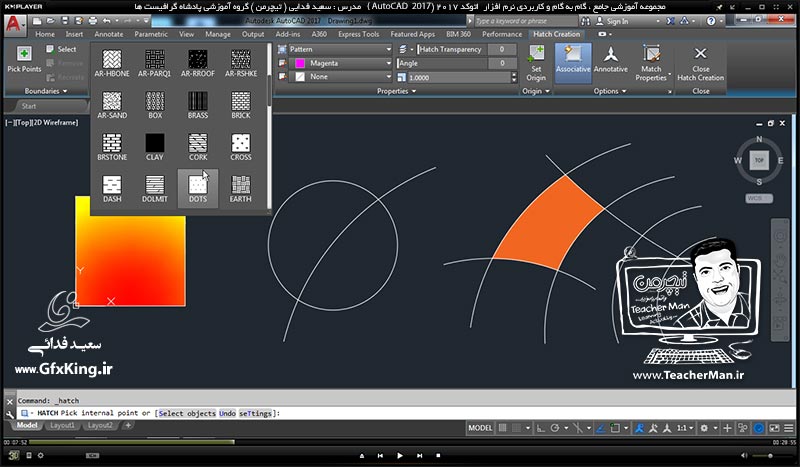The height and width of the screenshot is (467, 800).
Task: Toggle ortho mode in status bar
Action: point(540,428)
